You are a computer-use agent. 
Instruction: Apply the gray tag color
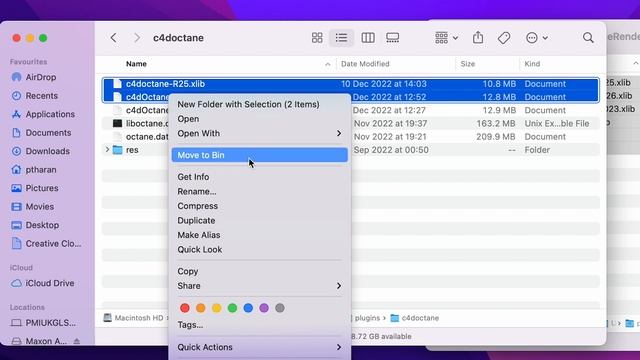(280, 308)
